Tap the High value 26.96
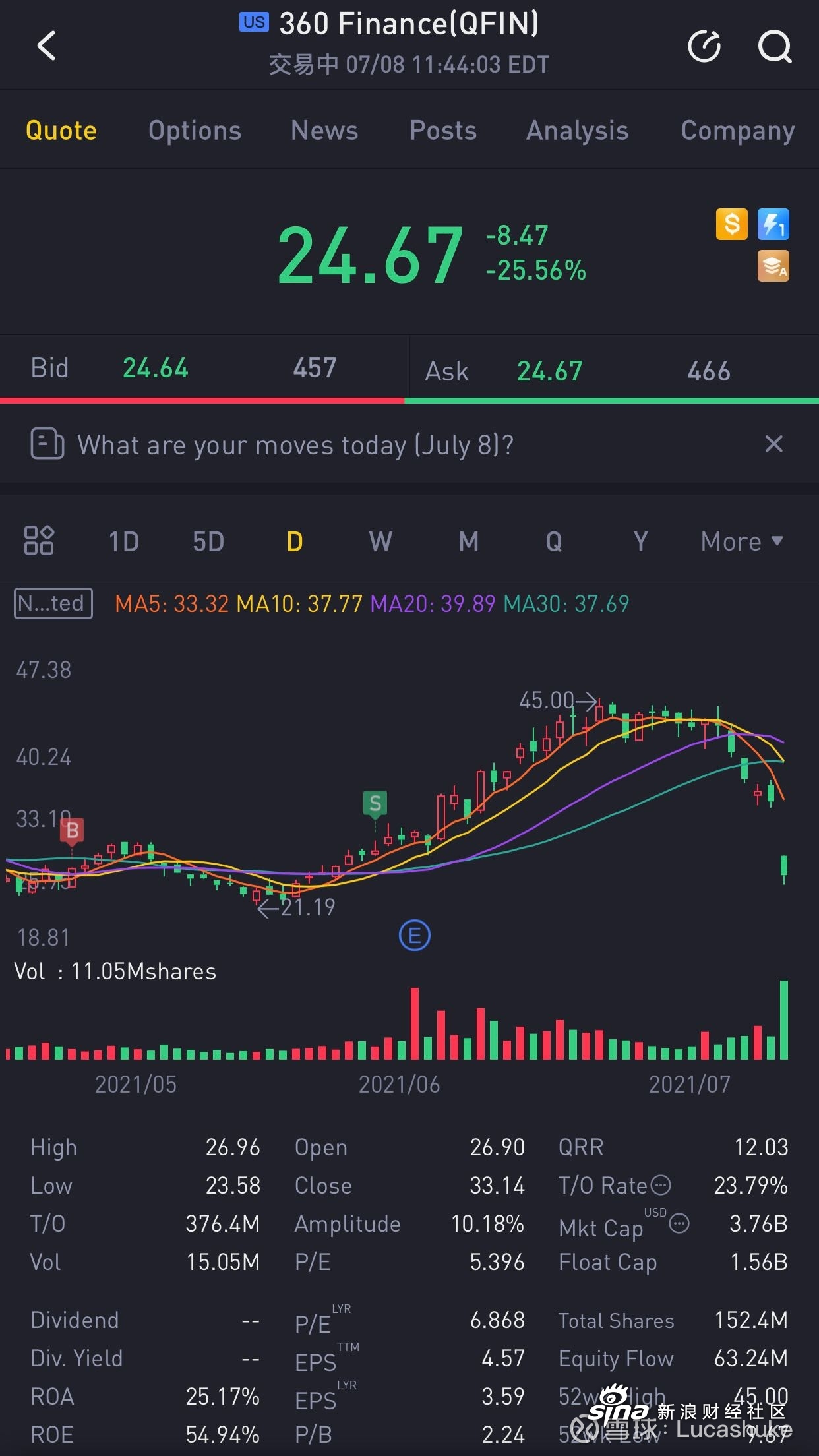Image resolution: width=819 pixels, height=1456 pixels. (x=233, y=1147)
